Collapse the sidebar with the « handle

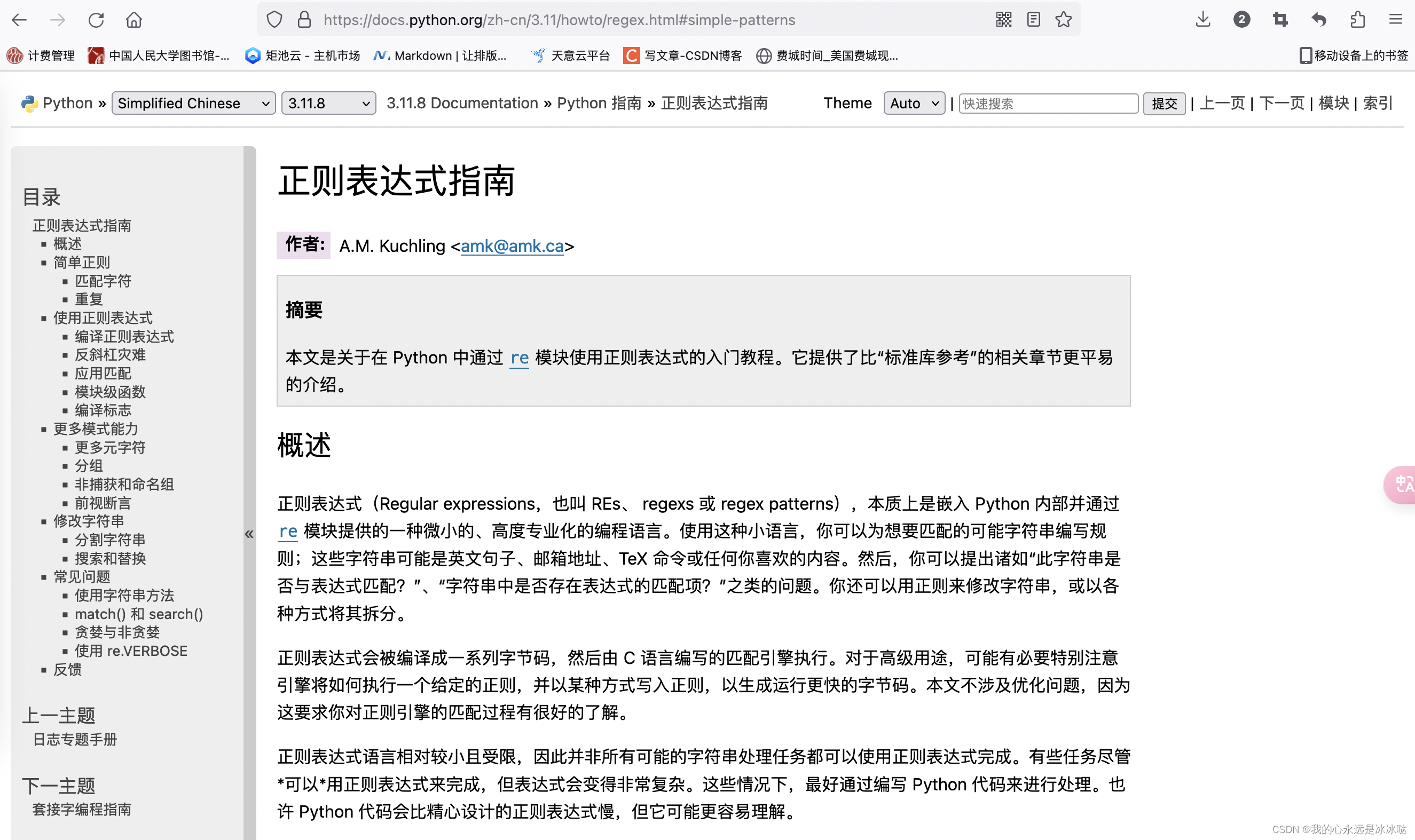pos(249,534)
